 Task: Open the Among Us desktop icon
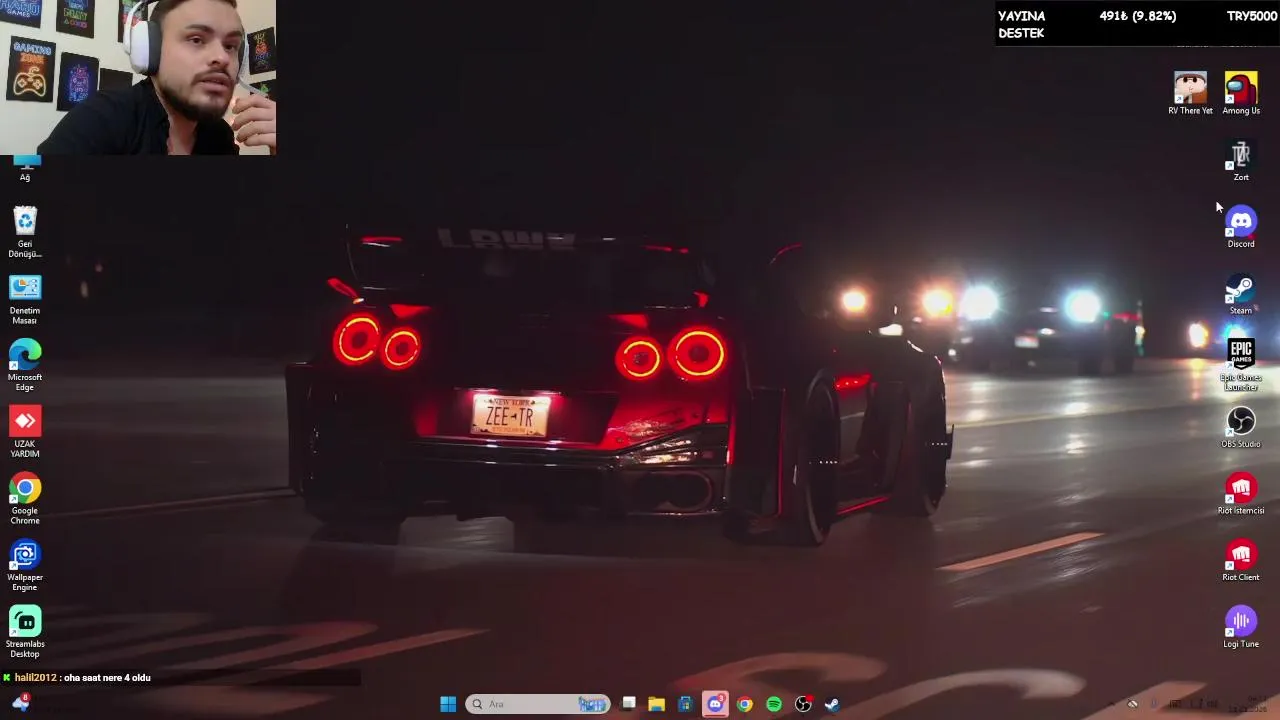(x=1241, y=93)
